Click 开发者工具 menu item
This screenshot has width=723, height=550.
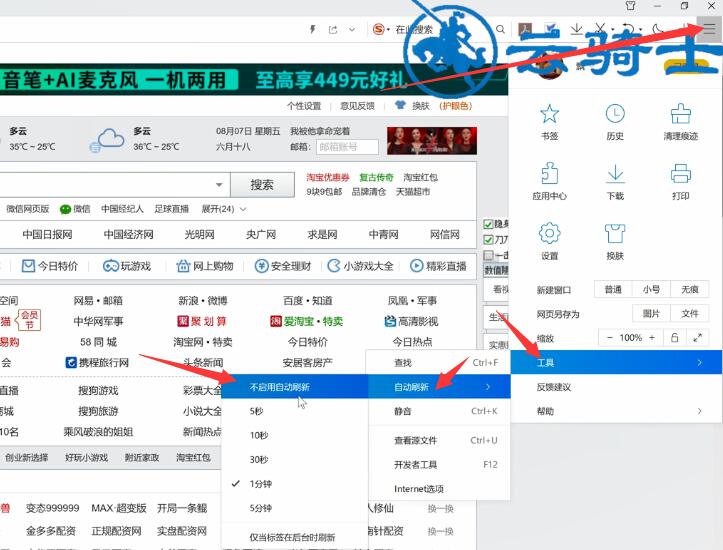tap(439, 464)
